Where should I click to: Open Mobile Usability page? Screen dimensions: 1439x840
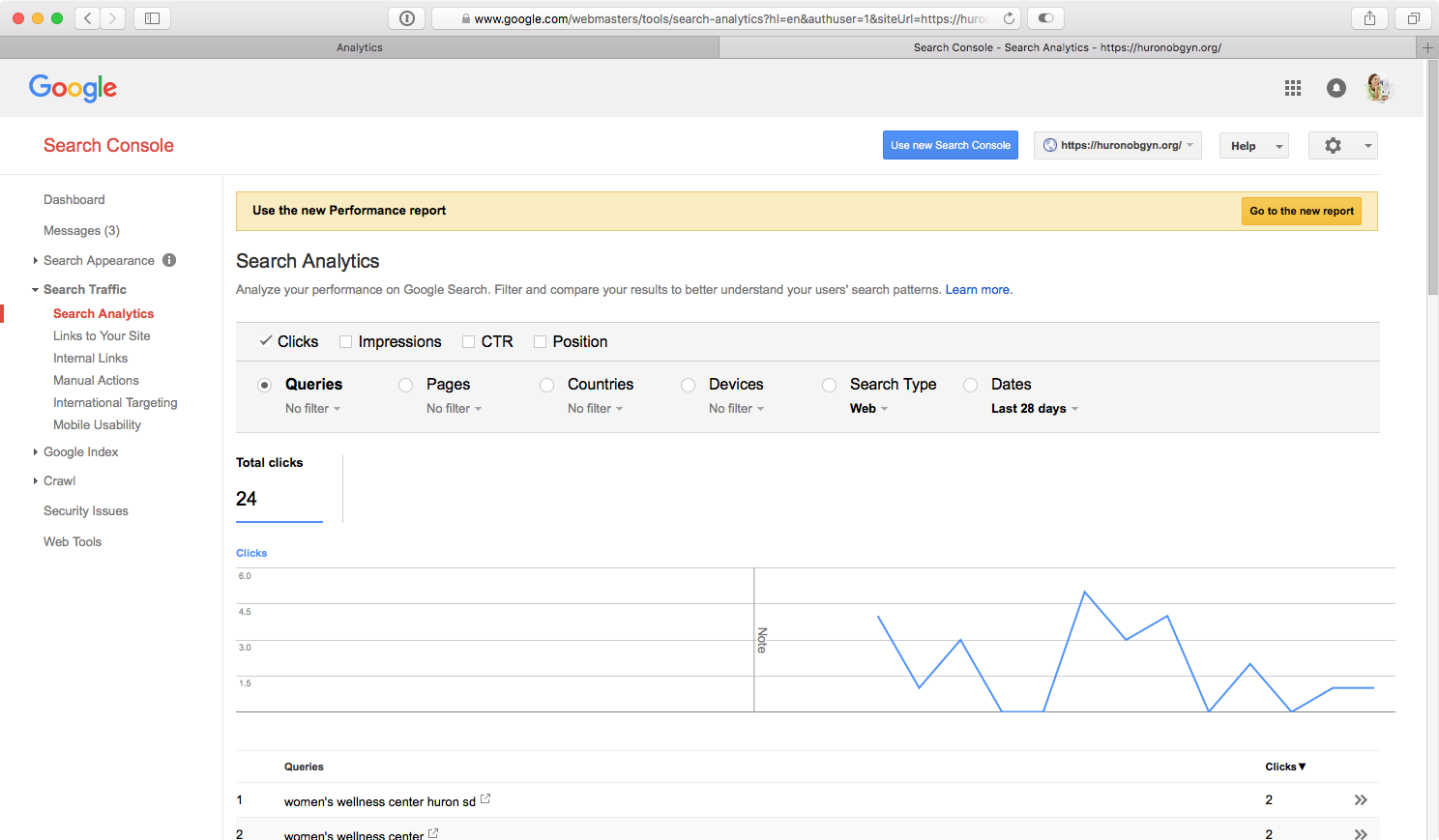(x=97, y=425)
